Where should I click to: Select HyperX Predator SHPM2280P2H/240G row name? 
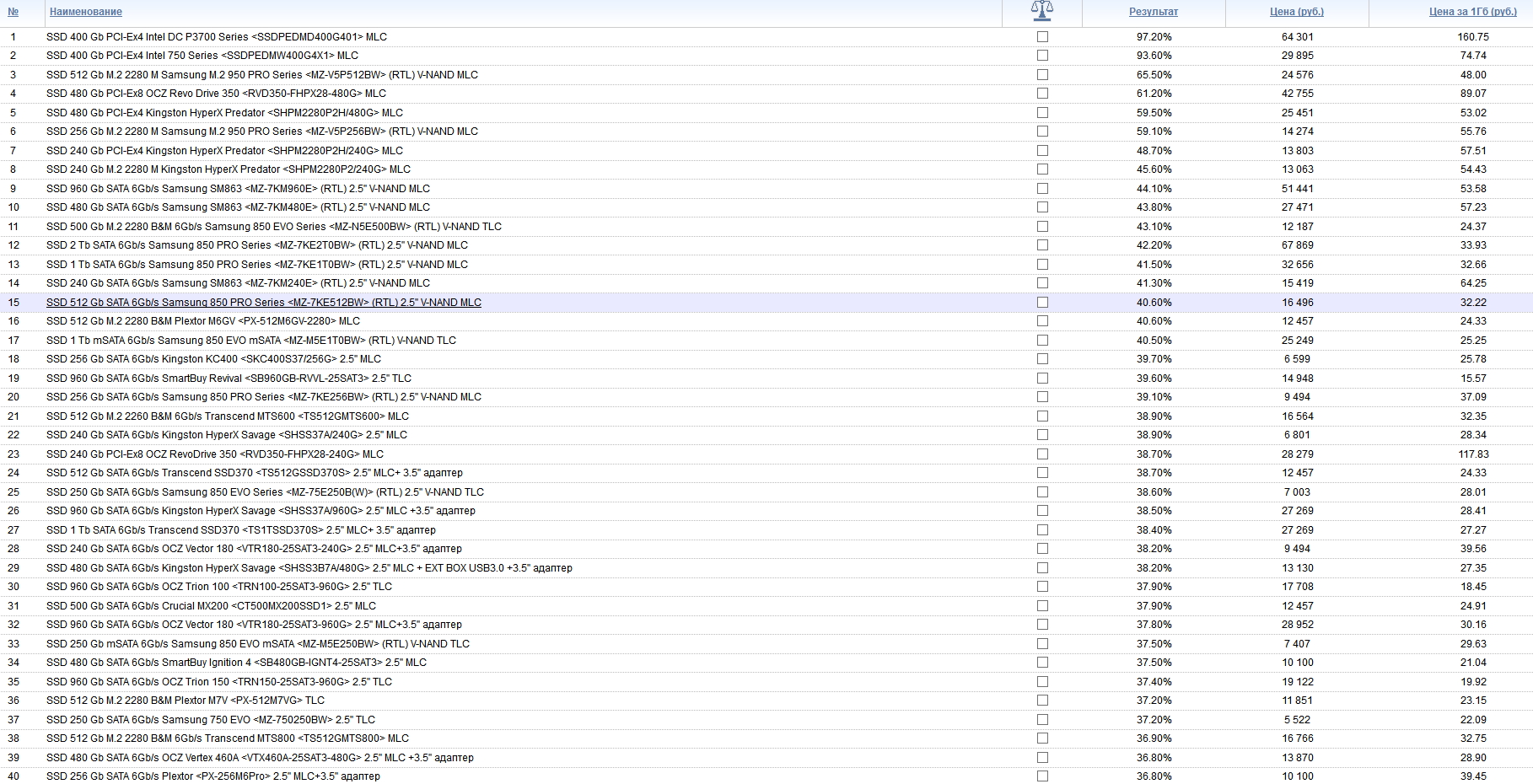225,151
